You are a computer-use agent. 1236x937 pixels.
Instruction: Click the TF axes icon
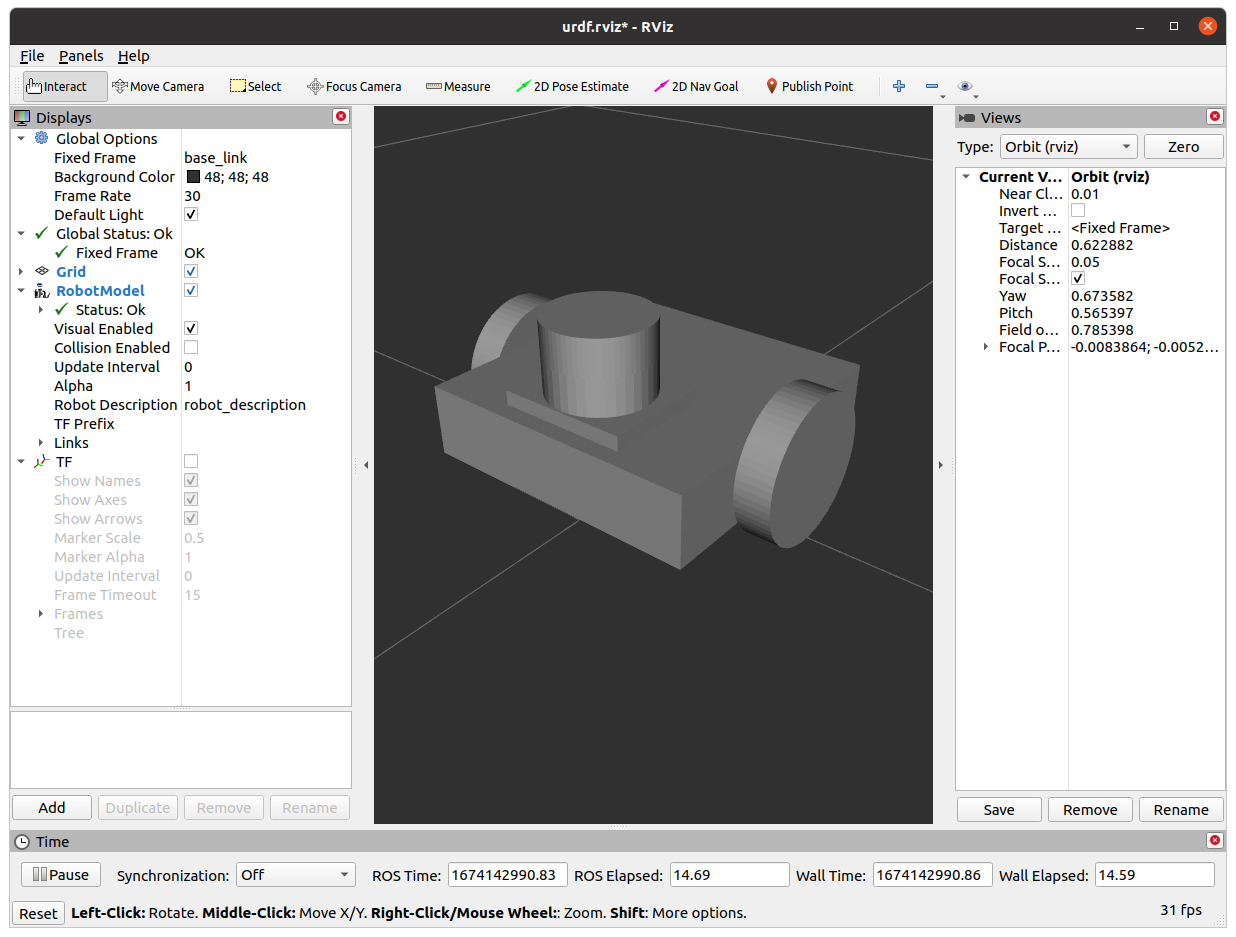coord(41,461)
